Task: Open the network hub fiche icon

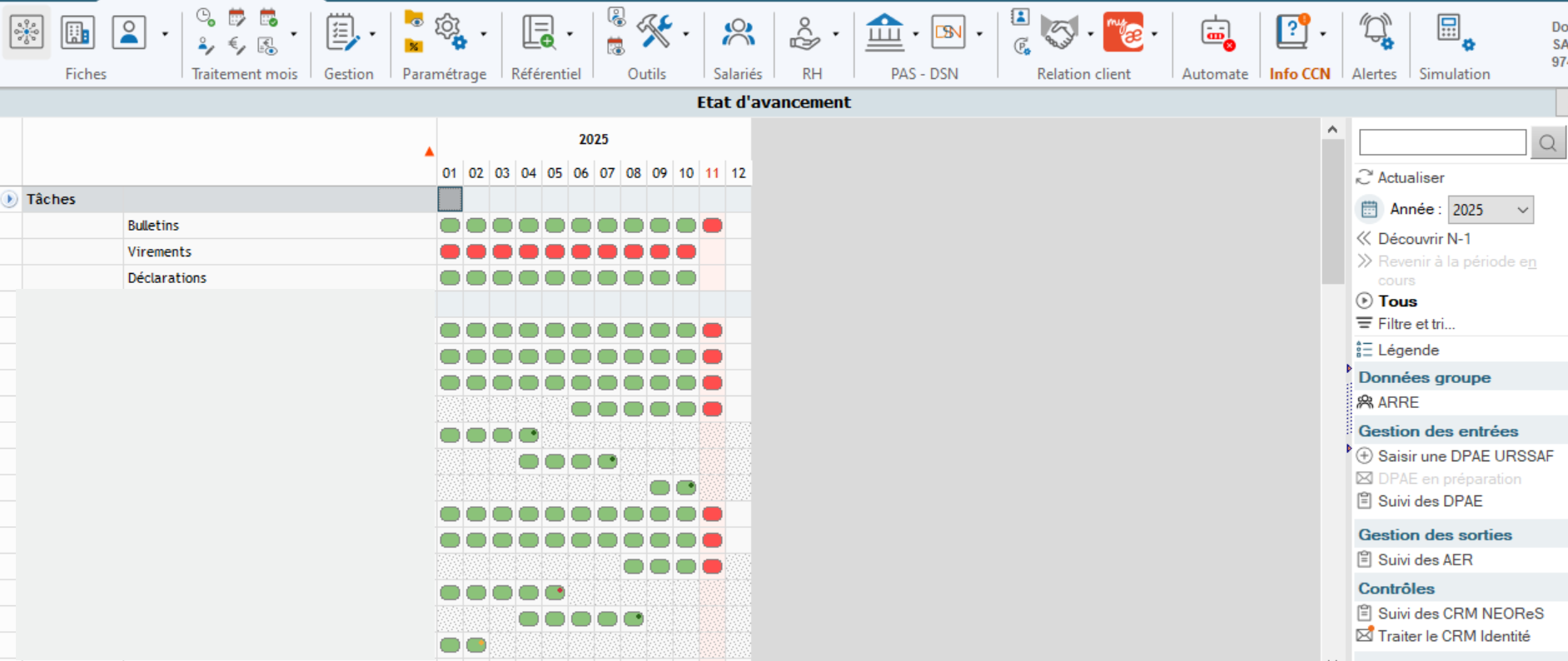Action: pyautogui.click(x=27, y=32)
